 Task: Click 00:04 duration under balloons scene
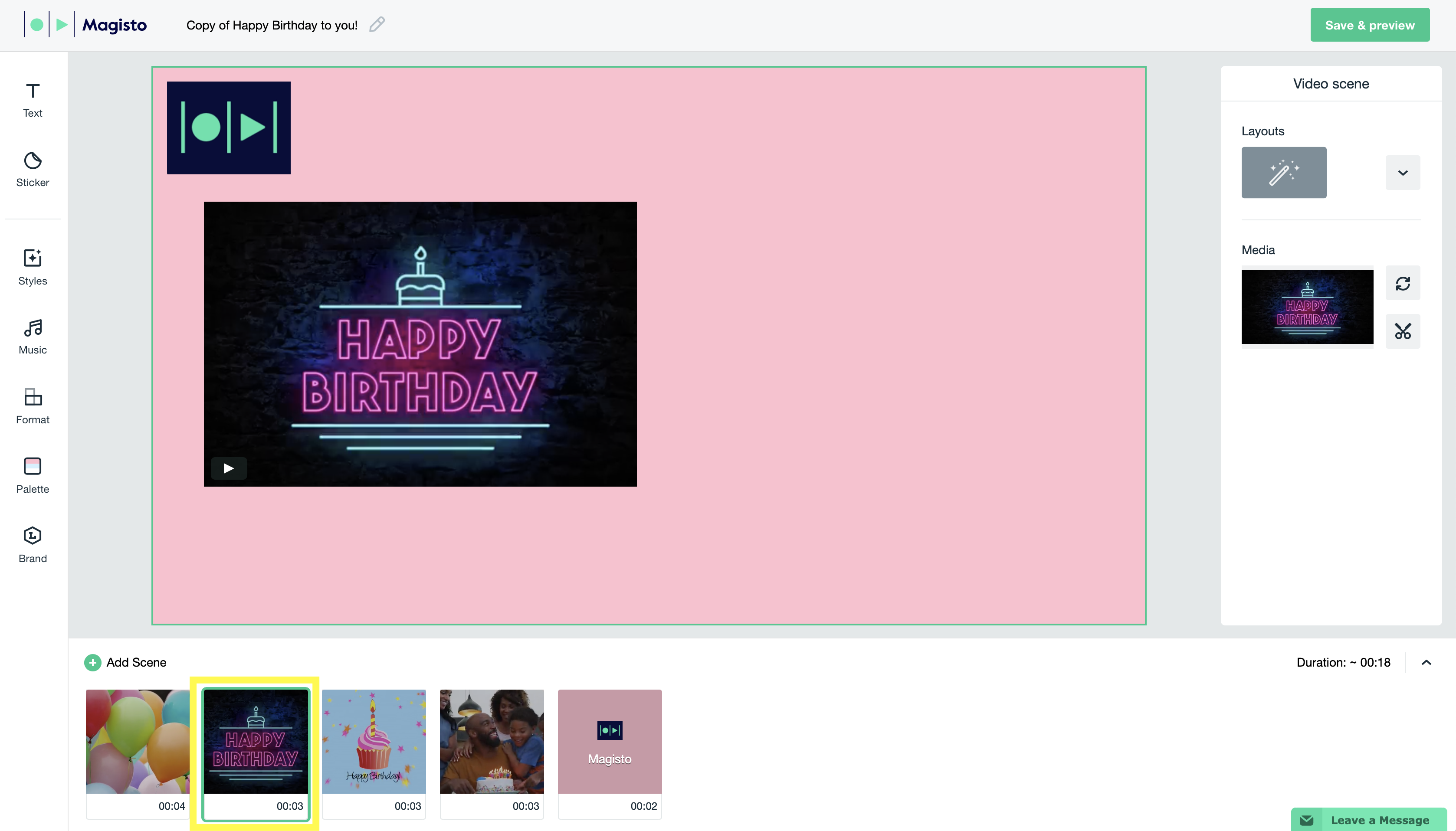pos(172,806)
